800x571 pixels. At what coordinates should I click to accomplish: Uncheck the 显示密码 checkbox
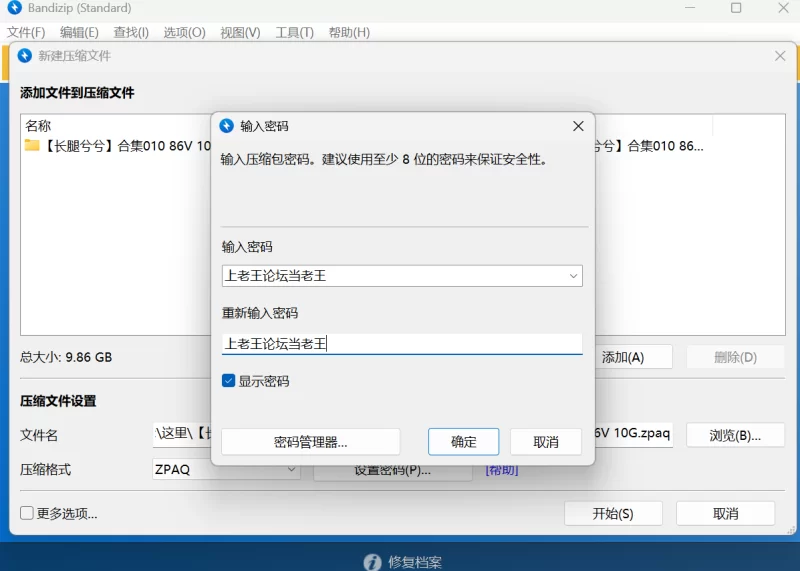(229, 381)
